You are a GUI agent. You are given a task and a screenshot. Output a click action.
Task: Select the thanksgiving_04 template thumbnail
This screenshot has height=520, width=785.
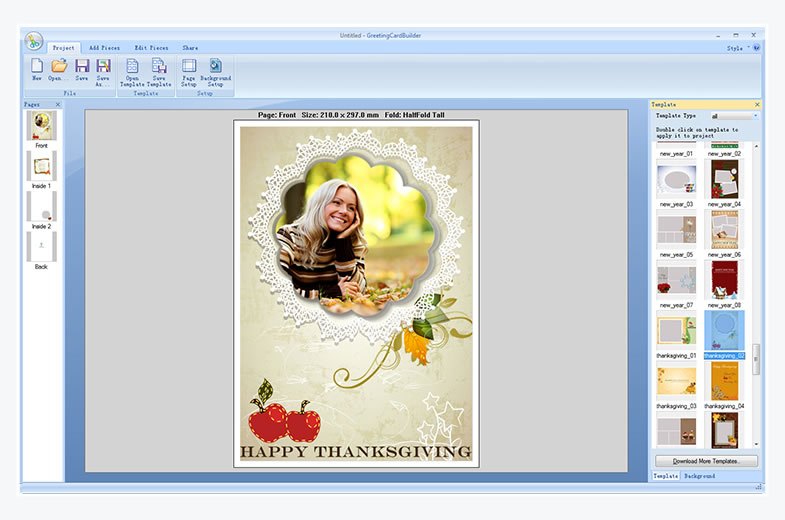click(725, 381)
